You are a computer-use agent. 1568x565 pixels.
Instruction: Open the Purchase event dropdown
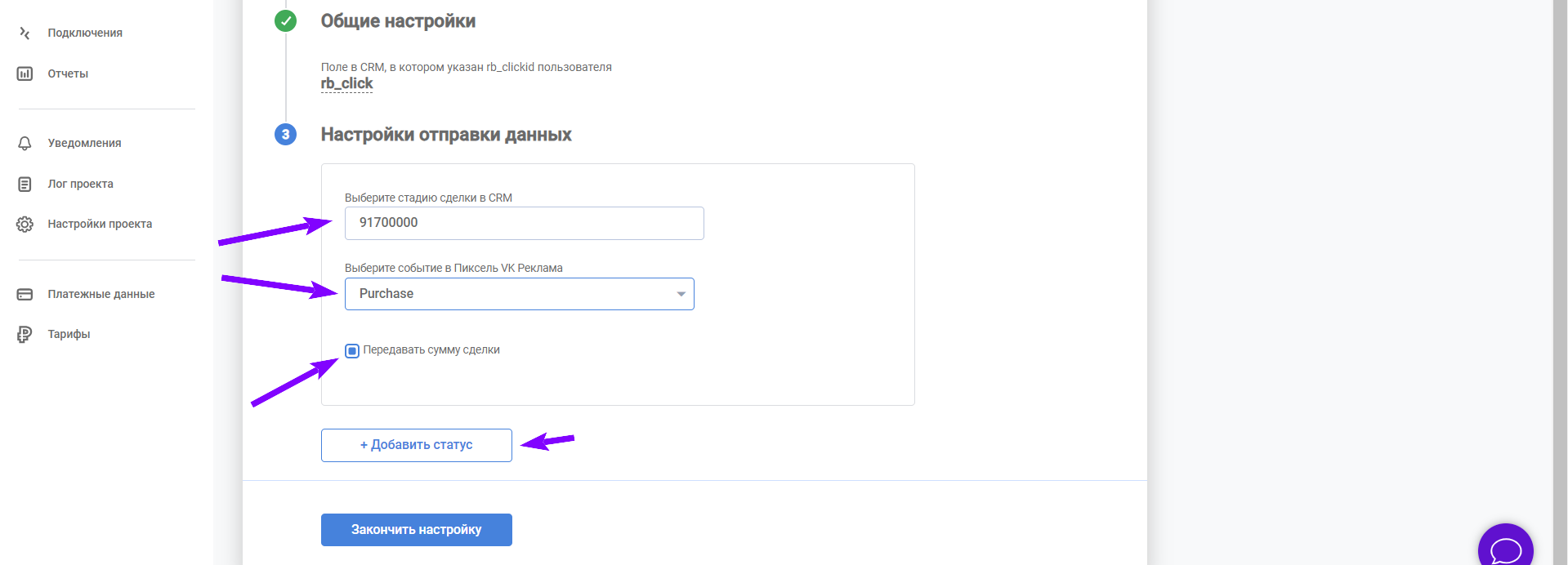(x=520, y=294)
